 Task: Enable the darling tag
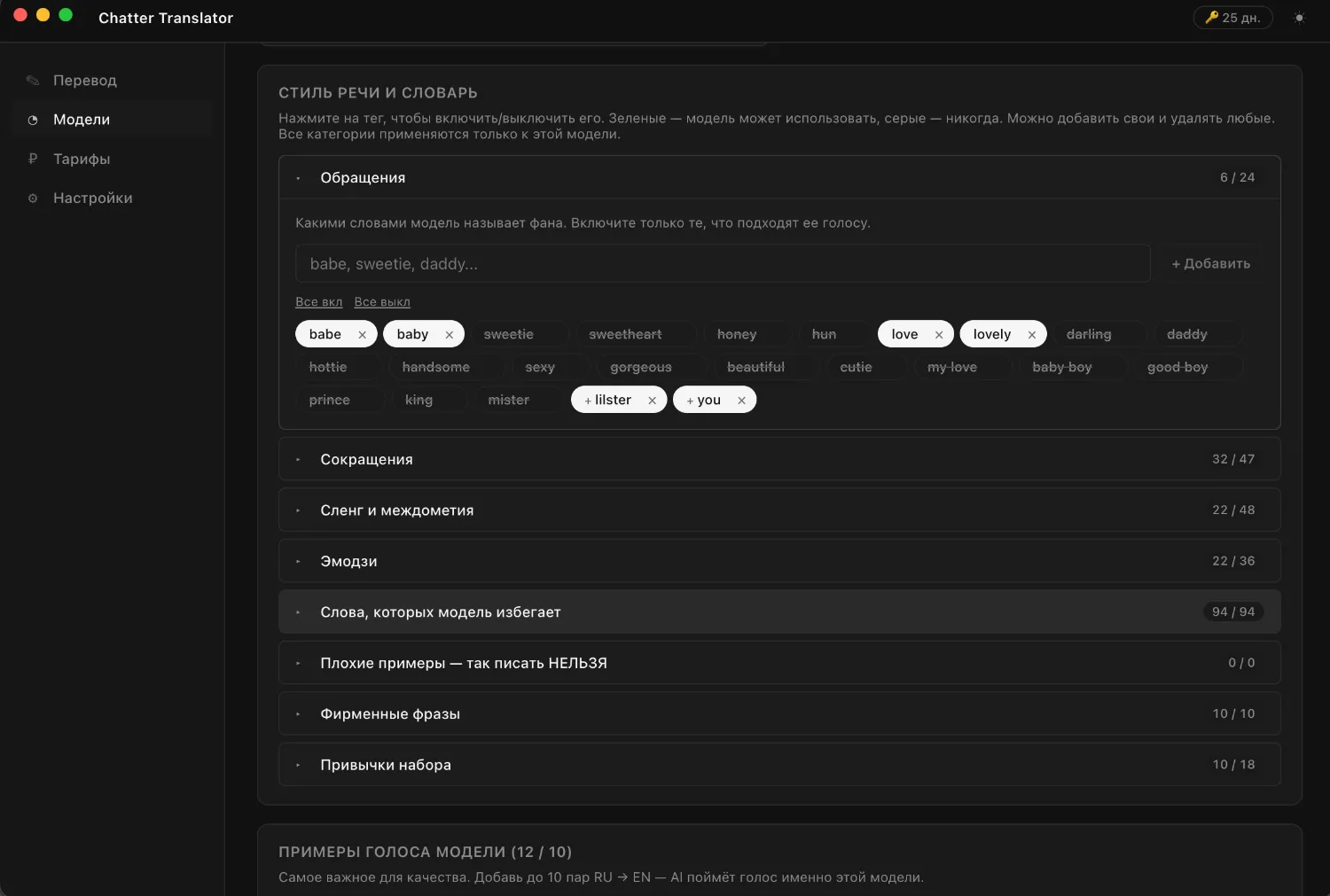tap(1099, 334)
